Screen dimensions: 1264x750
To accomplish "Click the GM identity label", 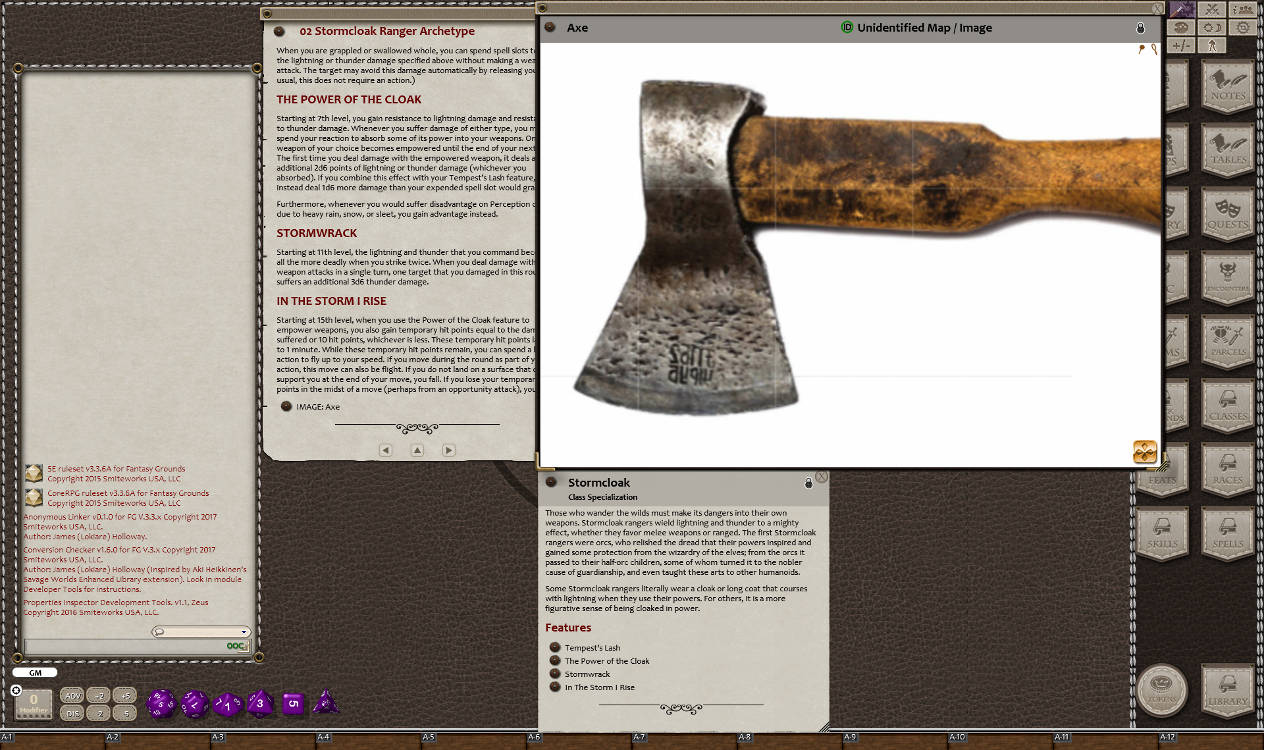I will 35,672.
